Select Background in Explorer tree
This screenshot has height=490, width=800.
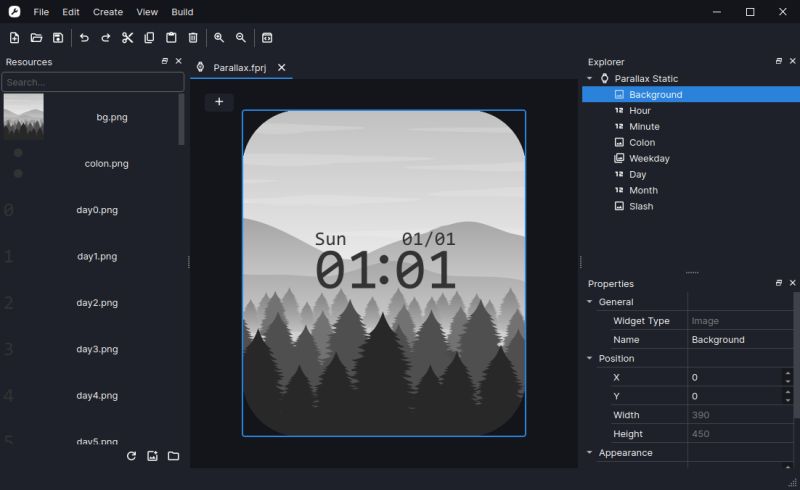691,94
